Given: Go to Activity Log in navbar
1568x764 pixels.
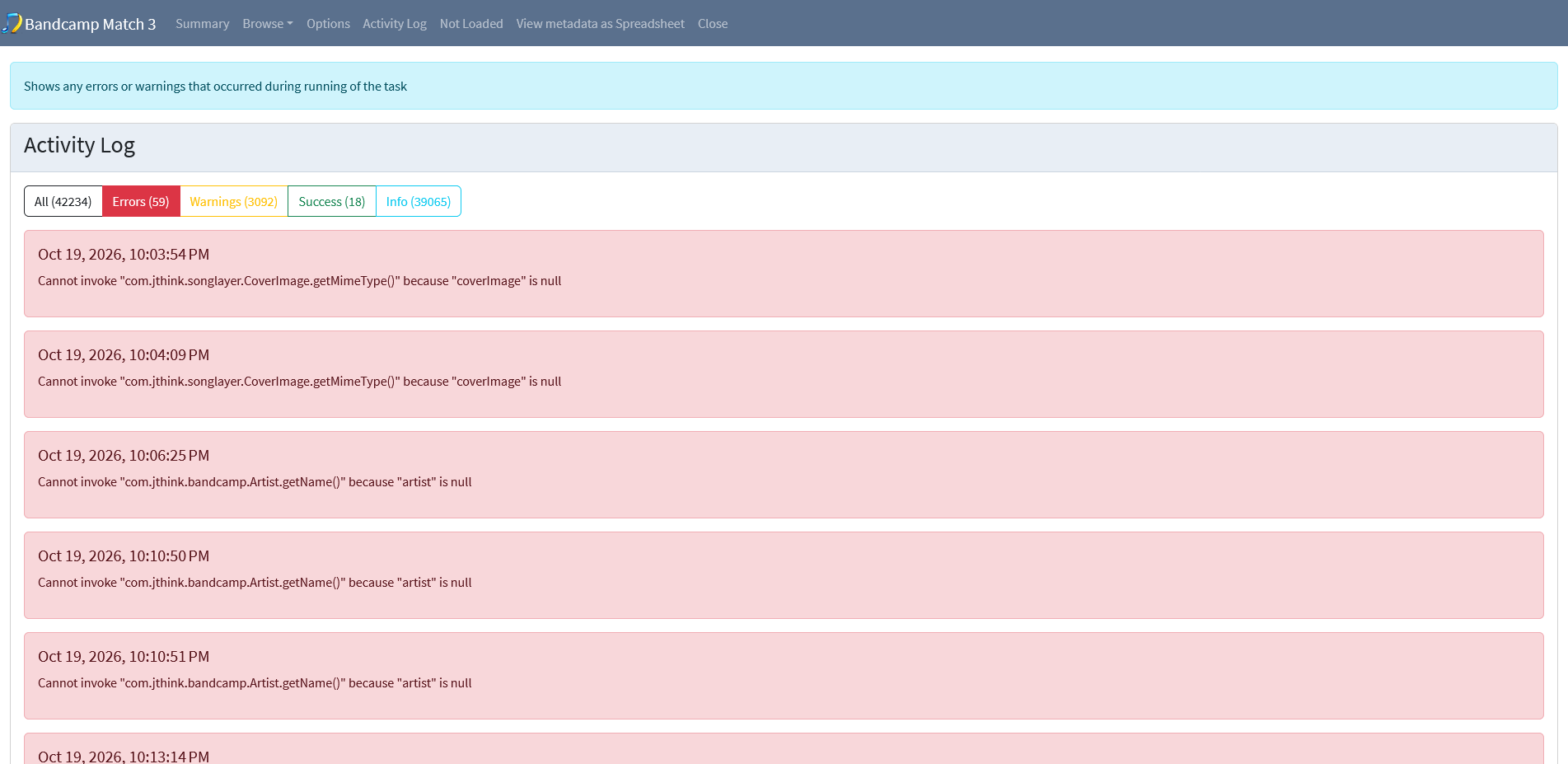Looking at the screenshot, I should (x=395, y=24).
